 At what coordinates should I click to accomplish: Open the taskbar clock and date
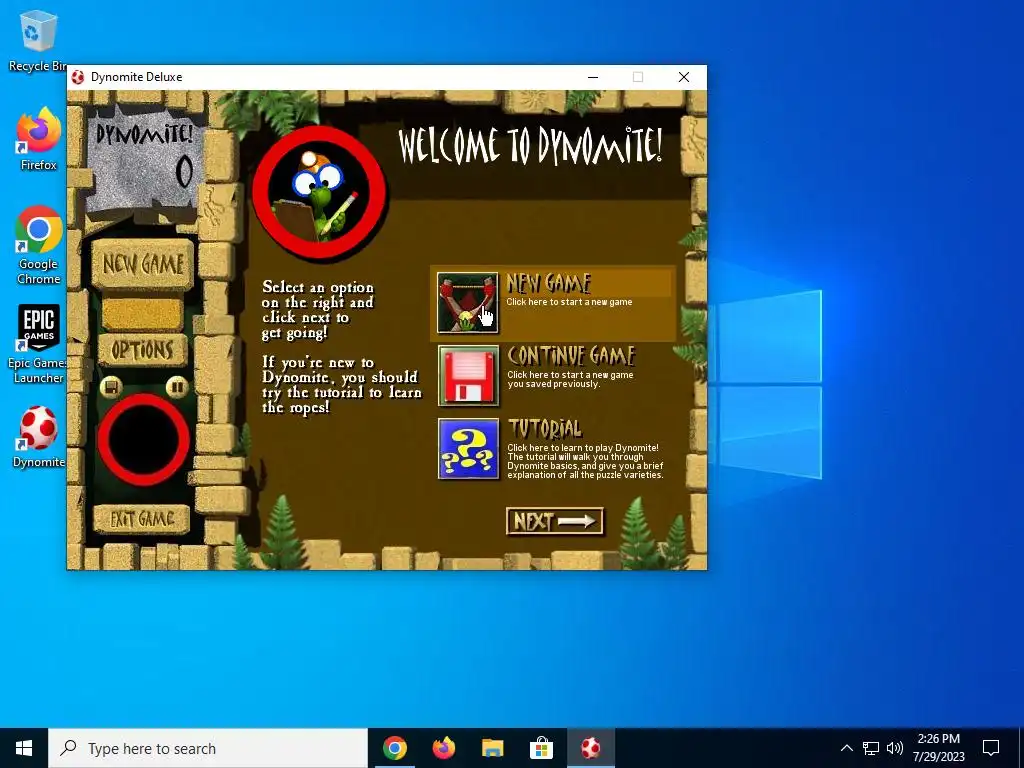(938, 748)
